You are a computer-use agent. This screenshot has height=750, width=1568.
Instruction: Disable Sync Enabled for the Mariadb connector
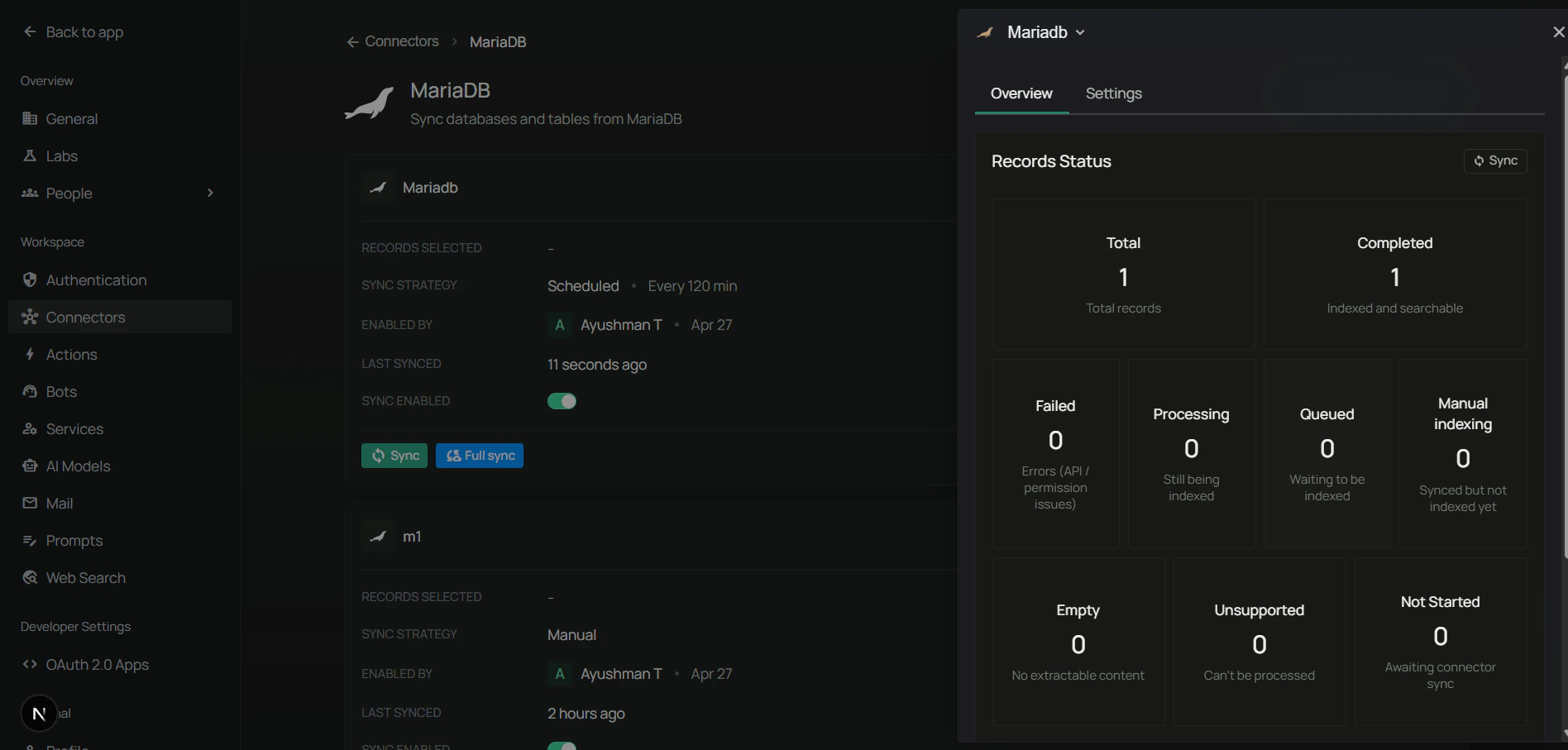point(562,401)
